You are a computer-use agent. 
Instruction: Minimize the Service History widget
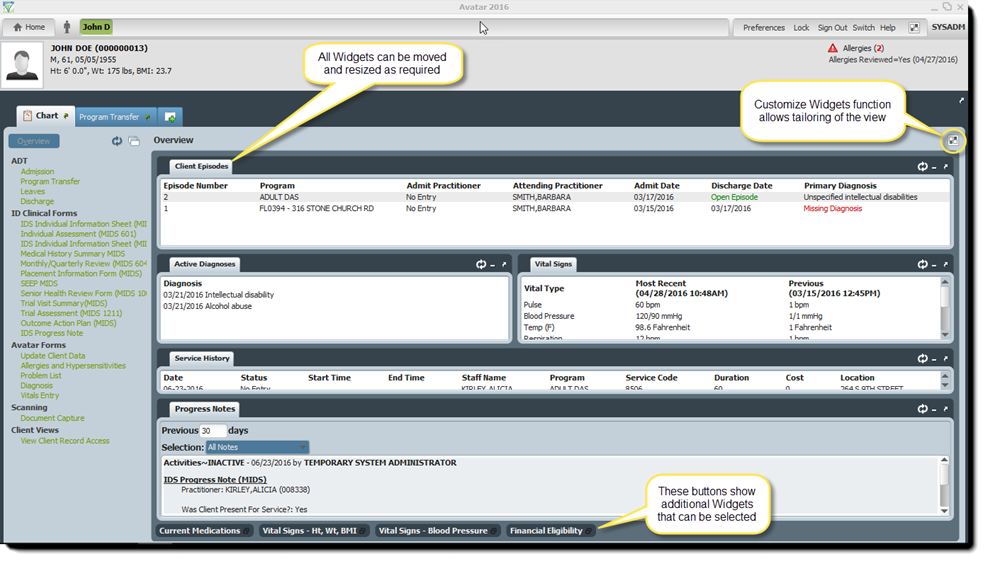coord(934,359)
